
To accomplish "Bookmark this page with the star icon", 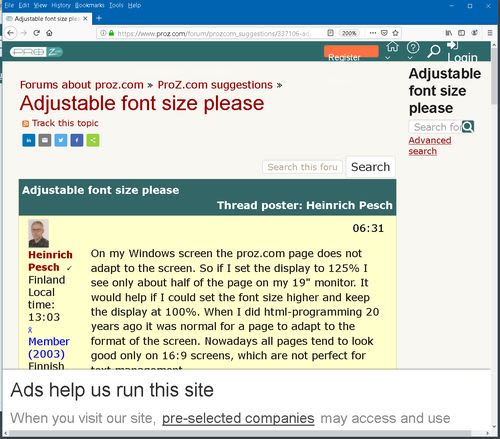I will 395,33.
